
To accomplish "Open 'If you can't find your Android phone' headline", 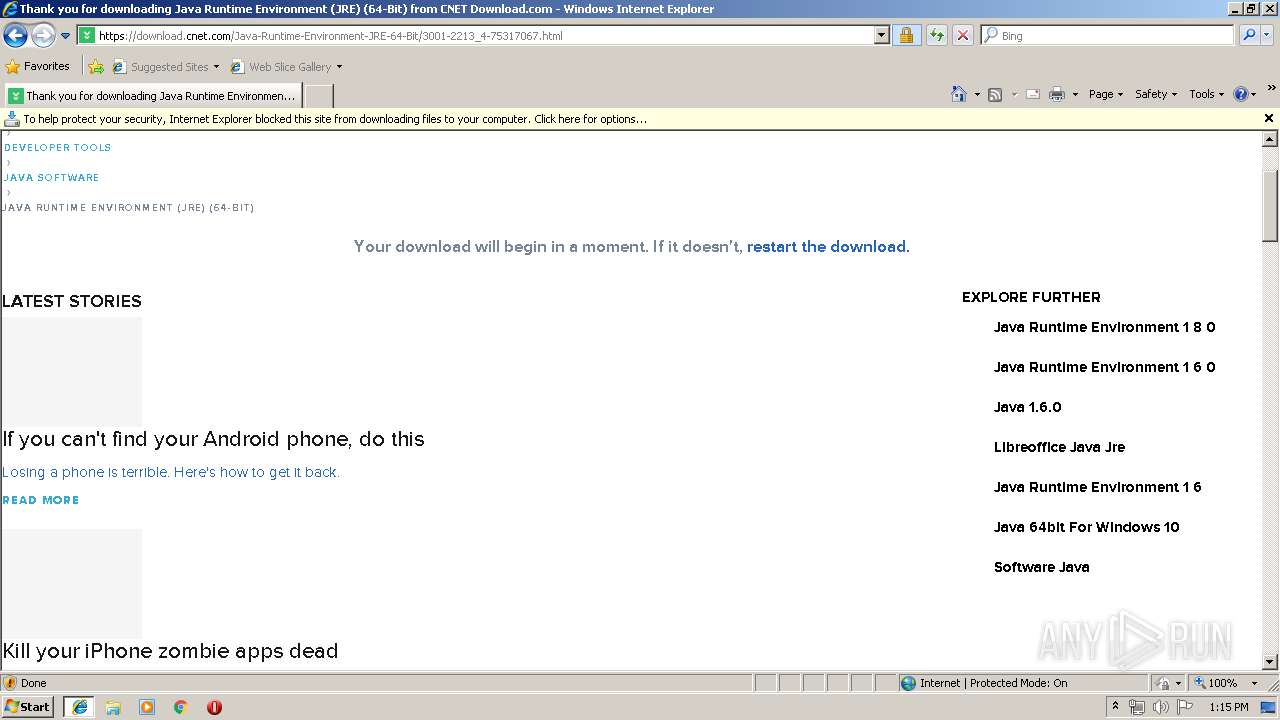I will click(213, 439).
